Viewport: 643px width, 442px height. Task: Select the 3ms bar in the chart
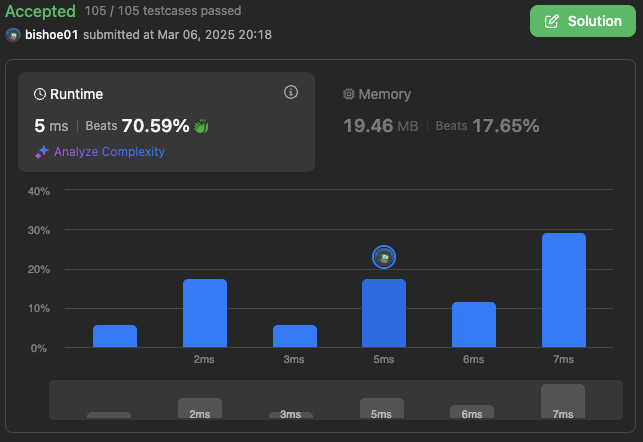click(x=295, y=336)
